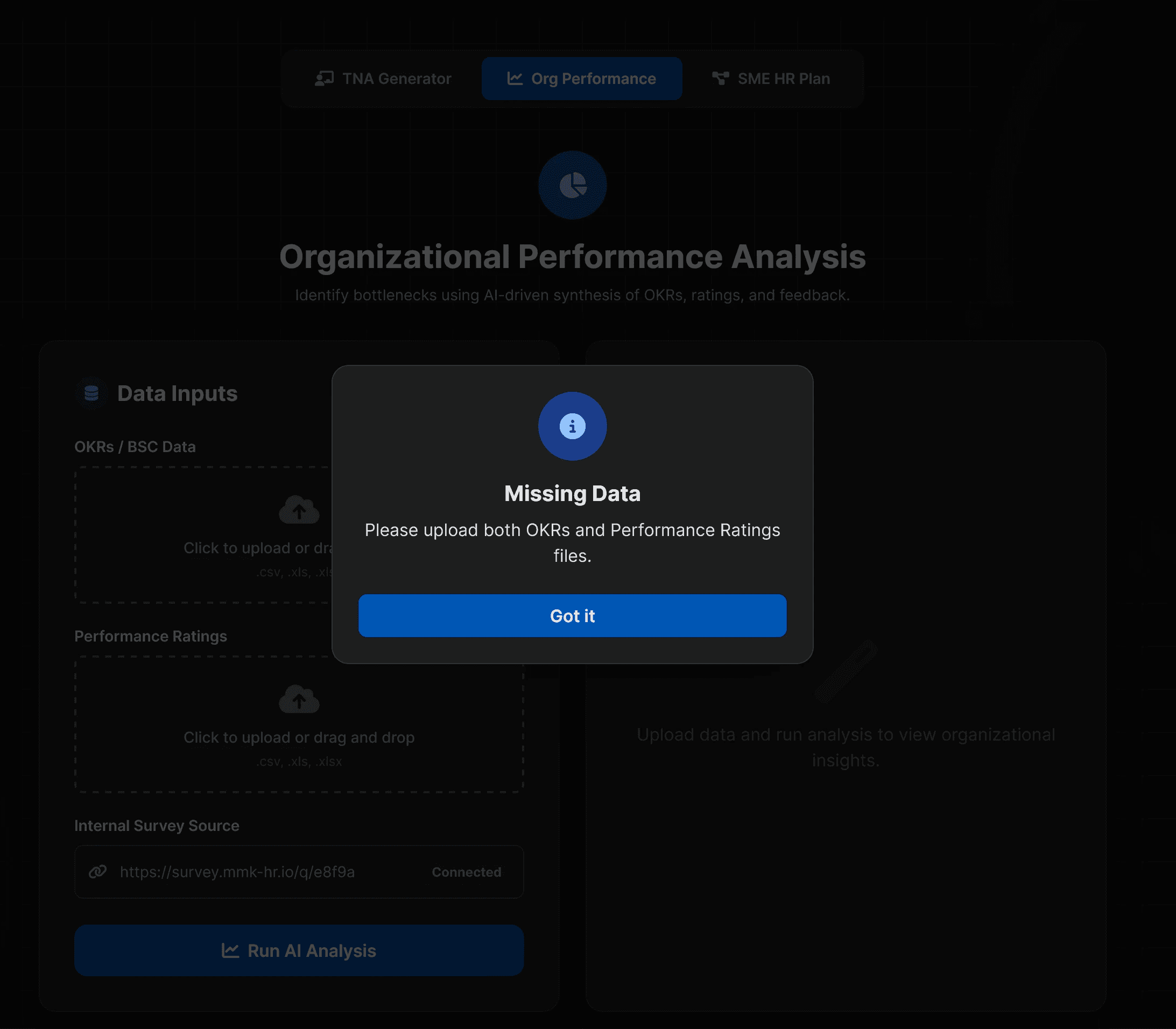Click the Got it button

tap(572, 616)
